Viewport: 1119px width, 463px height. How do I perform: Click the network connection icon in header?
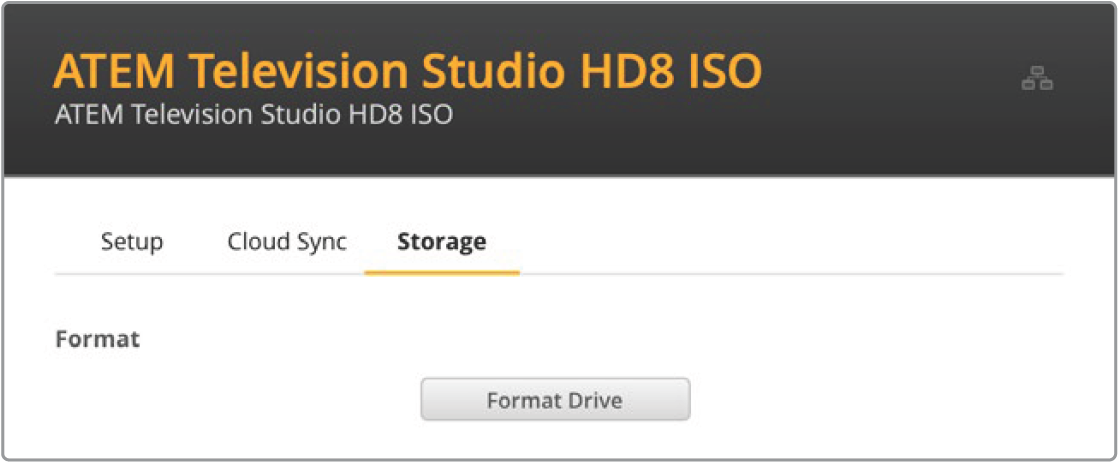(x=1037, y=79)
